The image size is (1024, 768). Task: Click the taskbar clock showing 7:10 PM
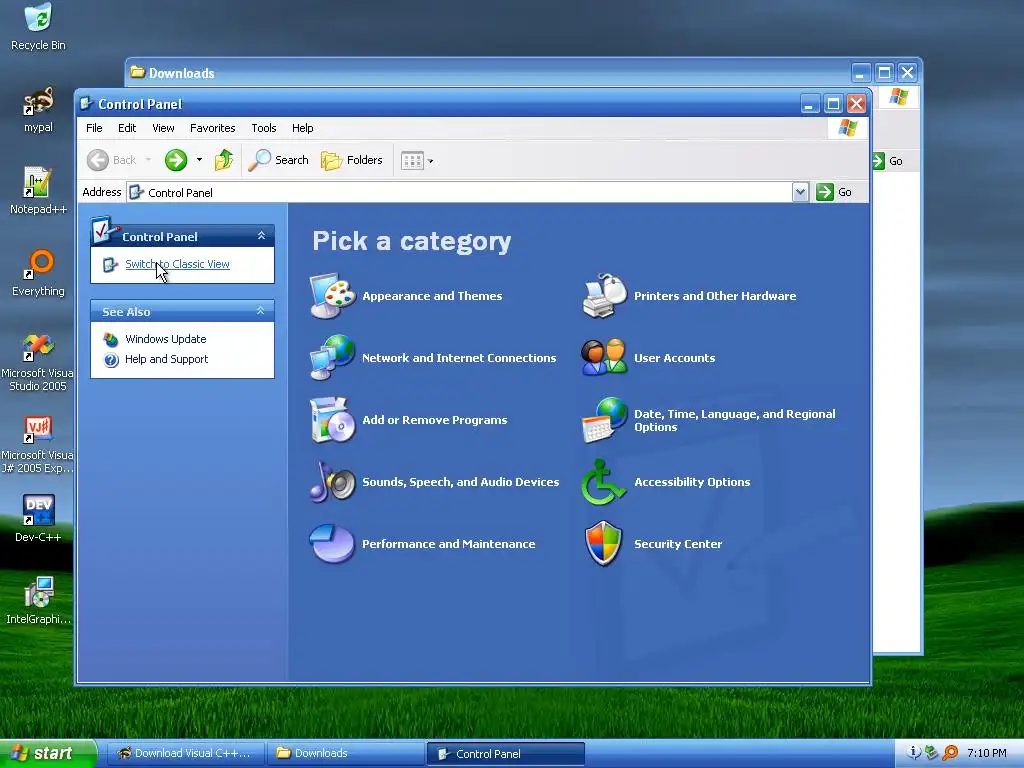(x=986, y=753)
